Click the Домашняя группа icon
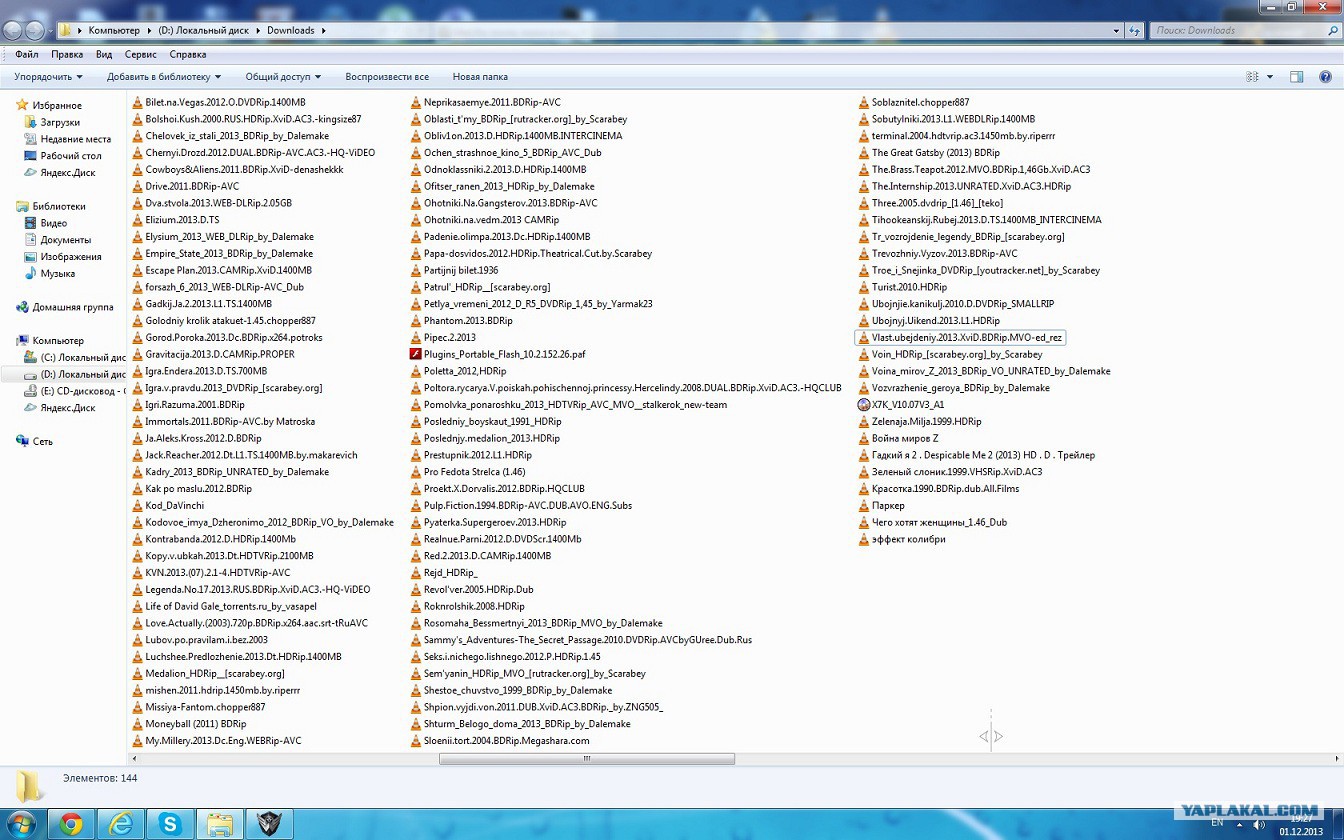 pyautogui.click(x=22, y=307)
